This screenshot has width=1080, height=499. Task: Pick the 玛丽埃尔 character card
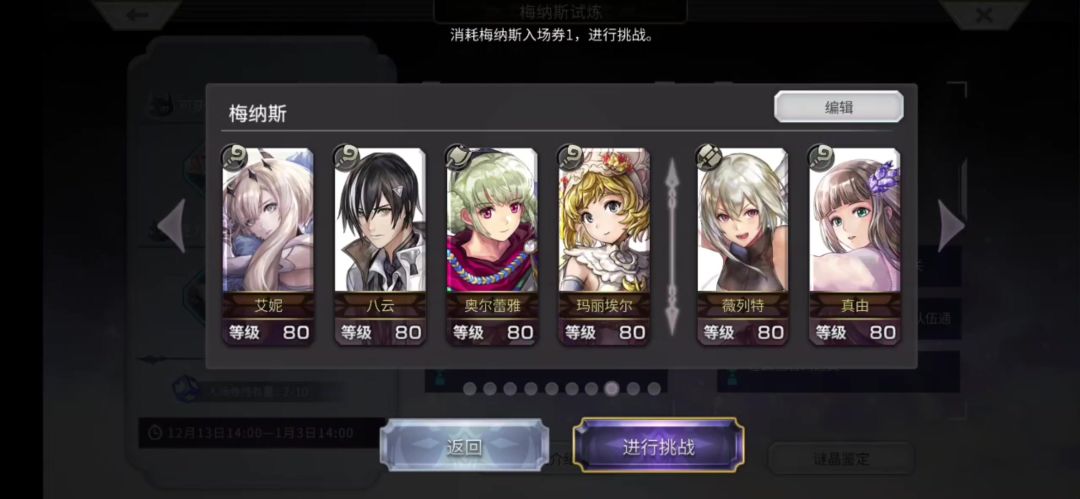click(x=604, y=246)
